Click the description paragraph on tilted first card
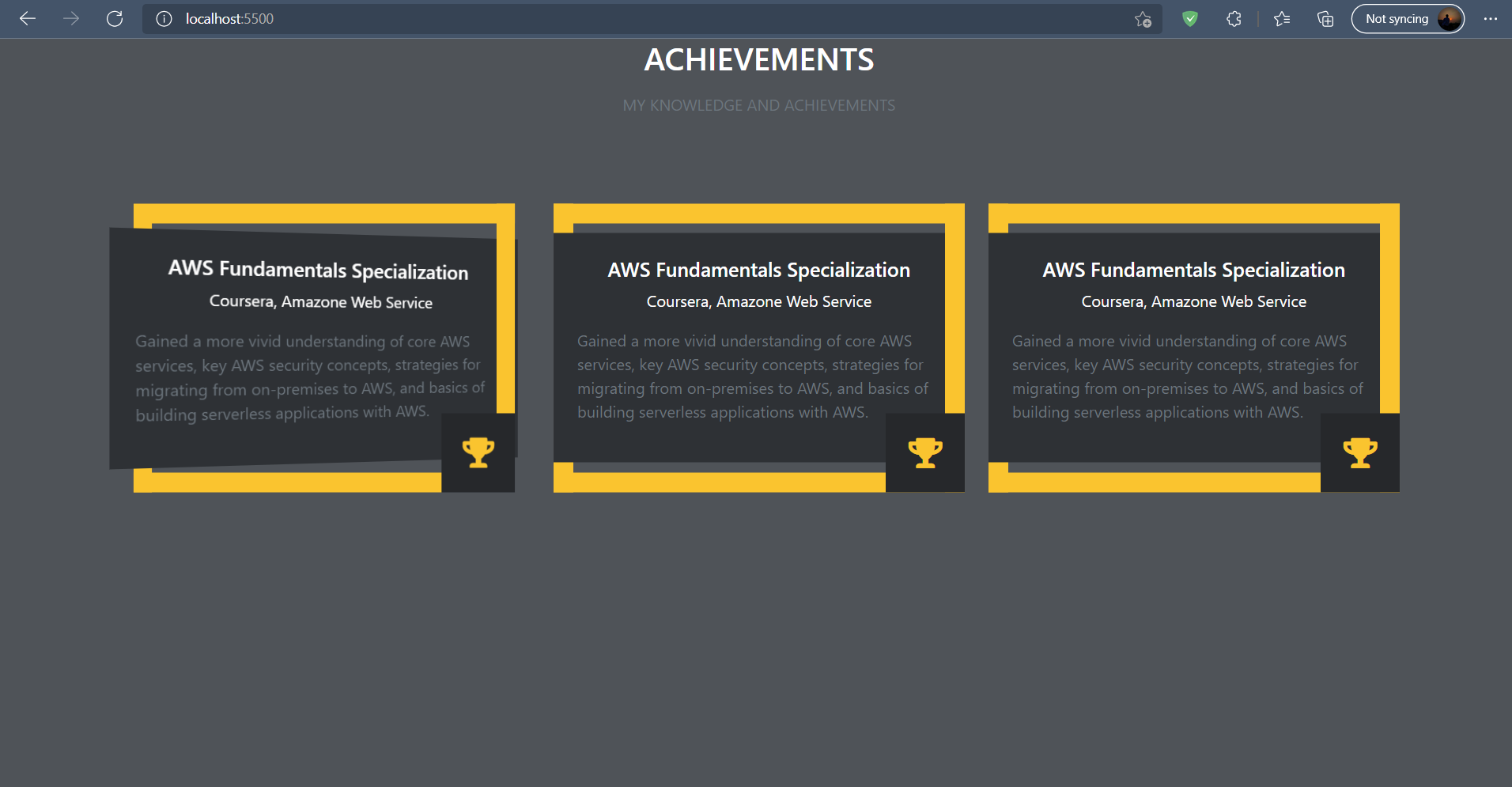Viewport: 1512px width, 787px height. [310, 377]
